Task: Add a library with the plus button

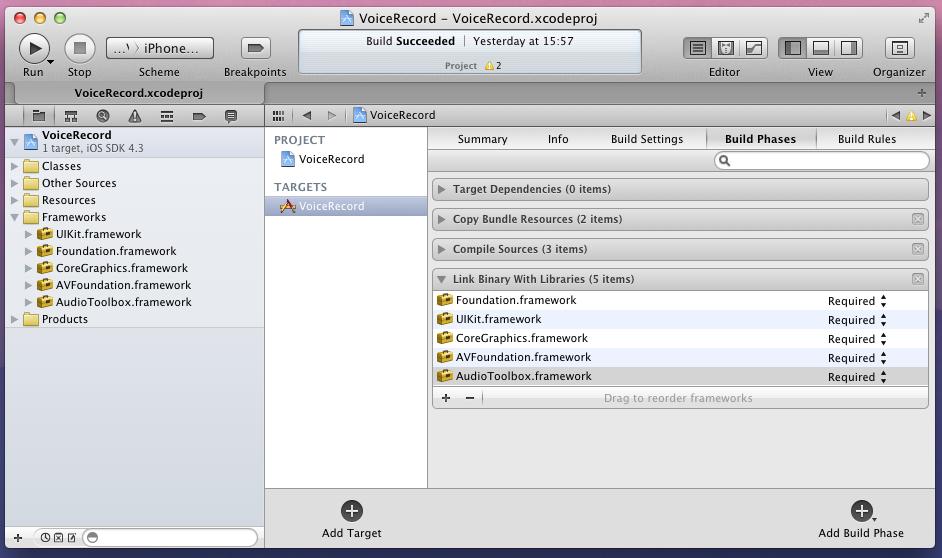Action: pos(446,398)
